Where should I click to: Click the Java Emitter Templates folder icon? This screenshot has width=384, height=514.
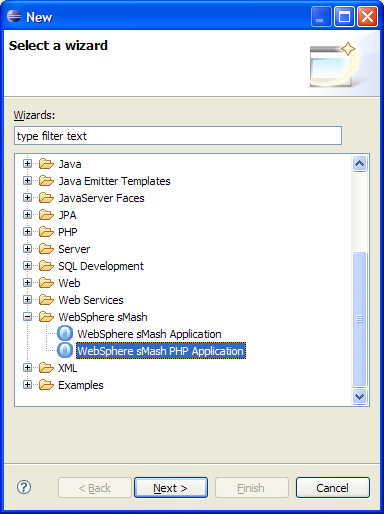point(46,181)
